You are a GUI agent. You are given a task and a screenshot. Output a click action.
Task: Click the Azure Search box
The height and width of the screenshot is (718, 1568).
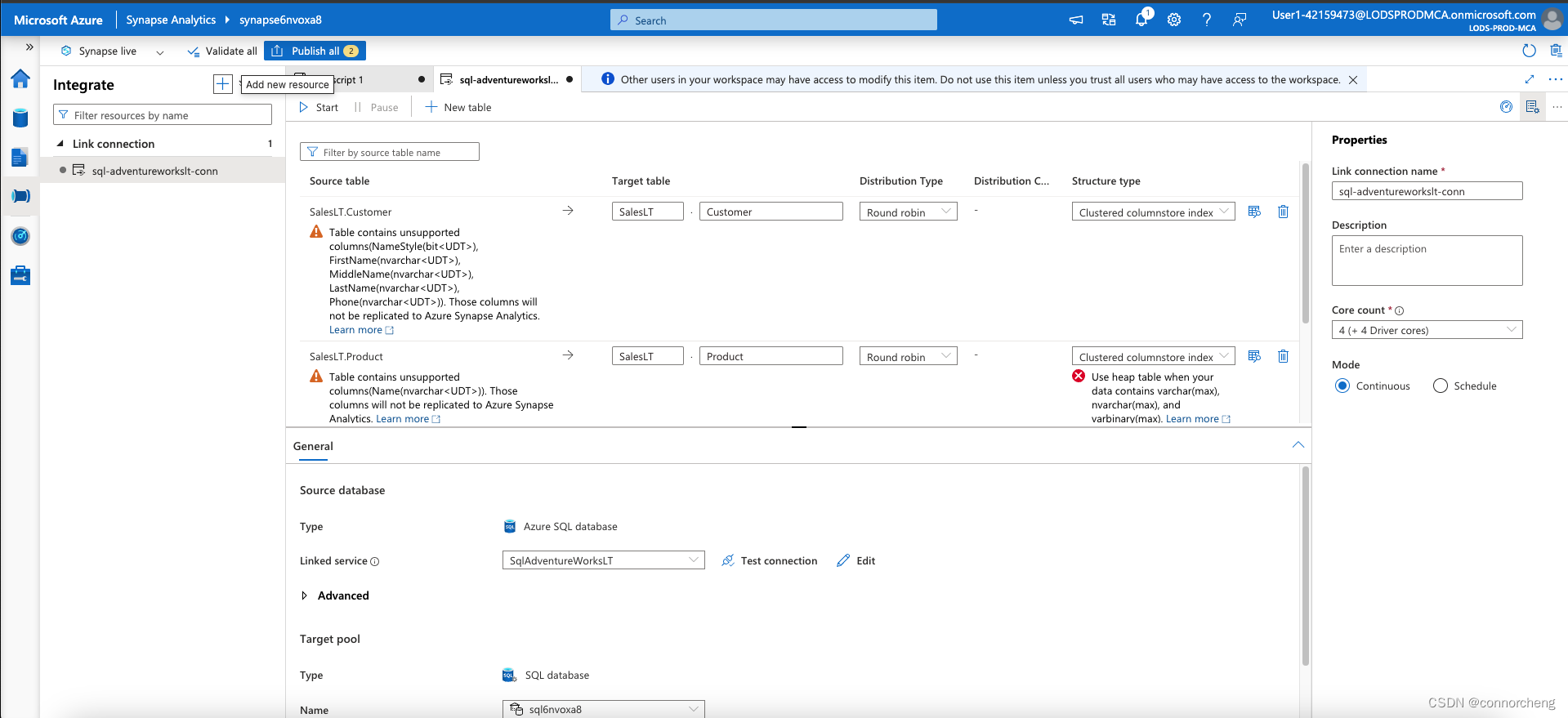click(x=773, y=20)
